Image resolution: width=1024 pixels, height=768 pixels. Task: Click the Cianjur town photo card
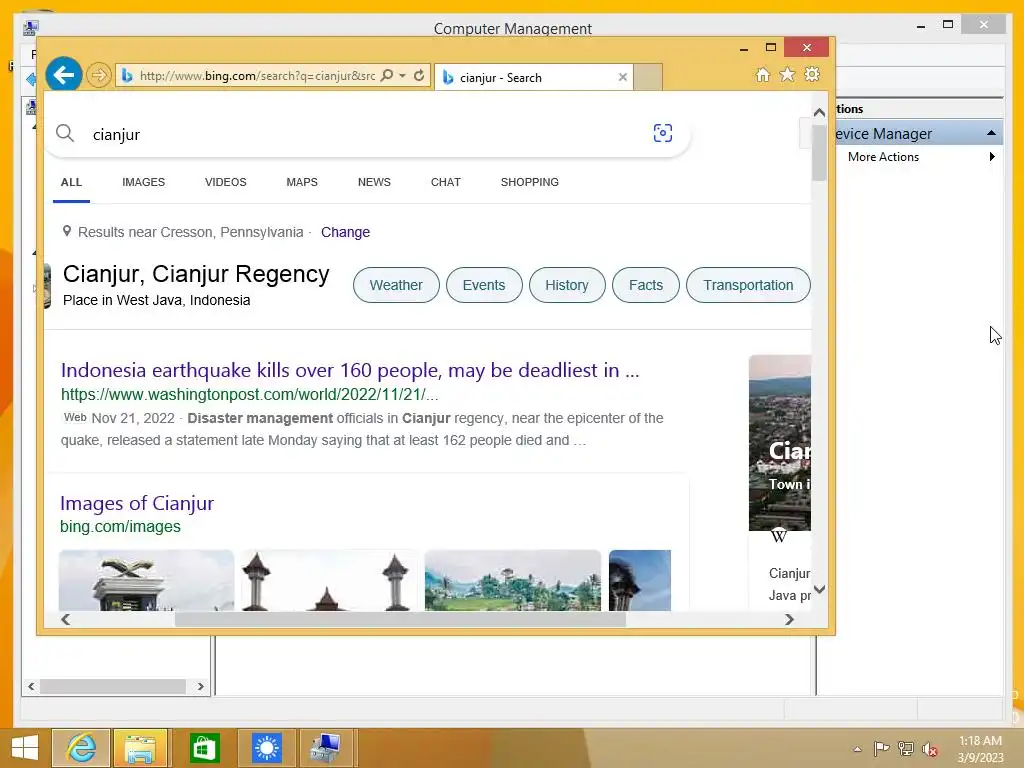[780, 442]
